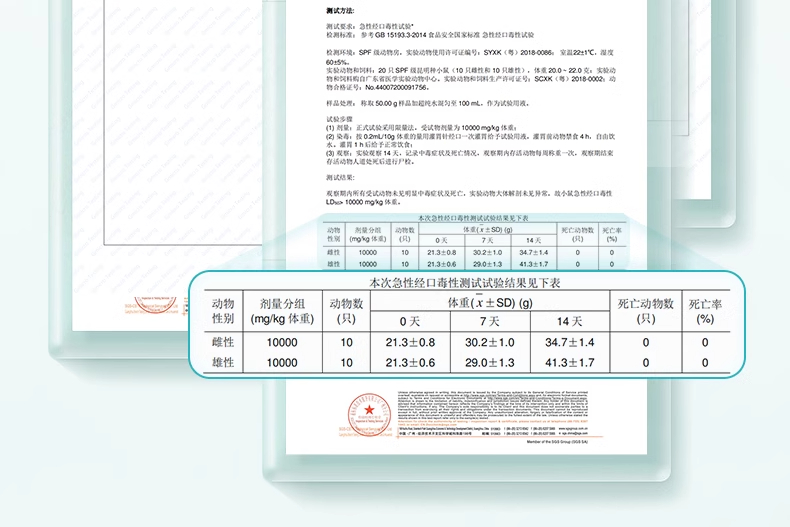Click the 体重 (x±SD) (g) header in enlarged table
Screen dimensions: 790x527
pyautogui.click(x=489, y=302)
